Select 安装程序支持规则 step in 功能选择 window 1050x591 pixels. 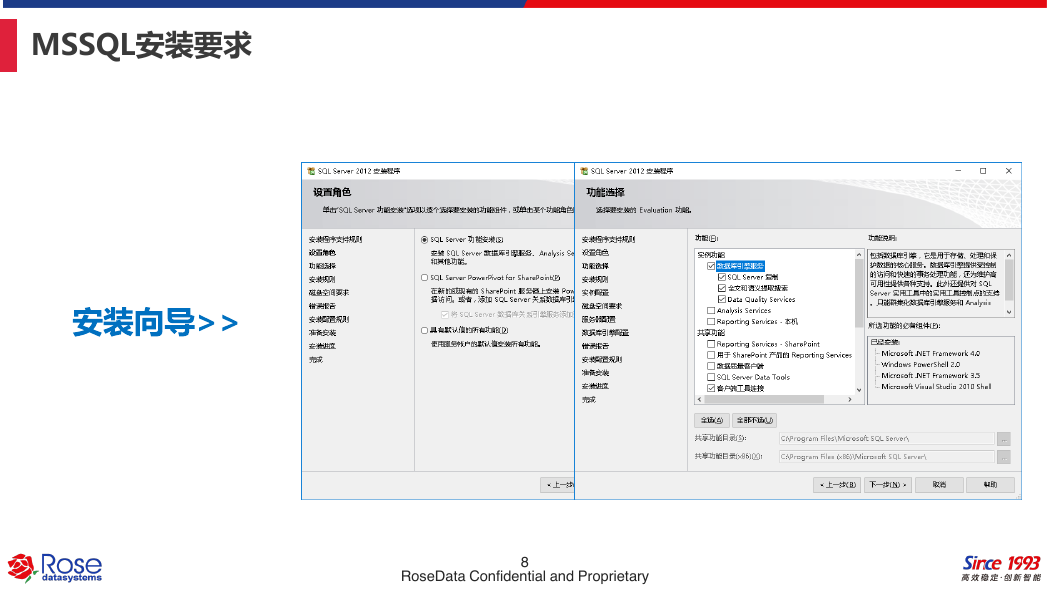click(x=608, y=240)
